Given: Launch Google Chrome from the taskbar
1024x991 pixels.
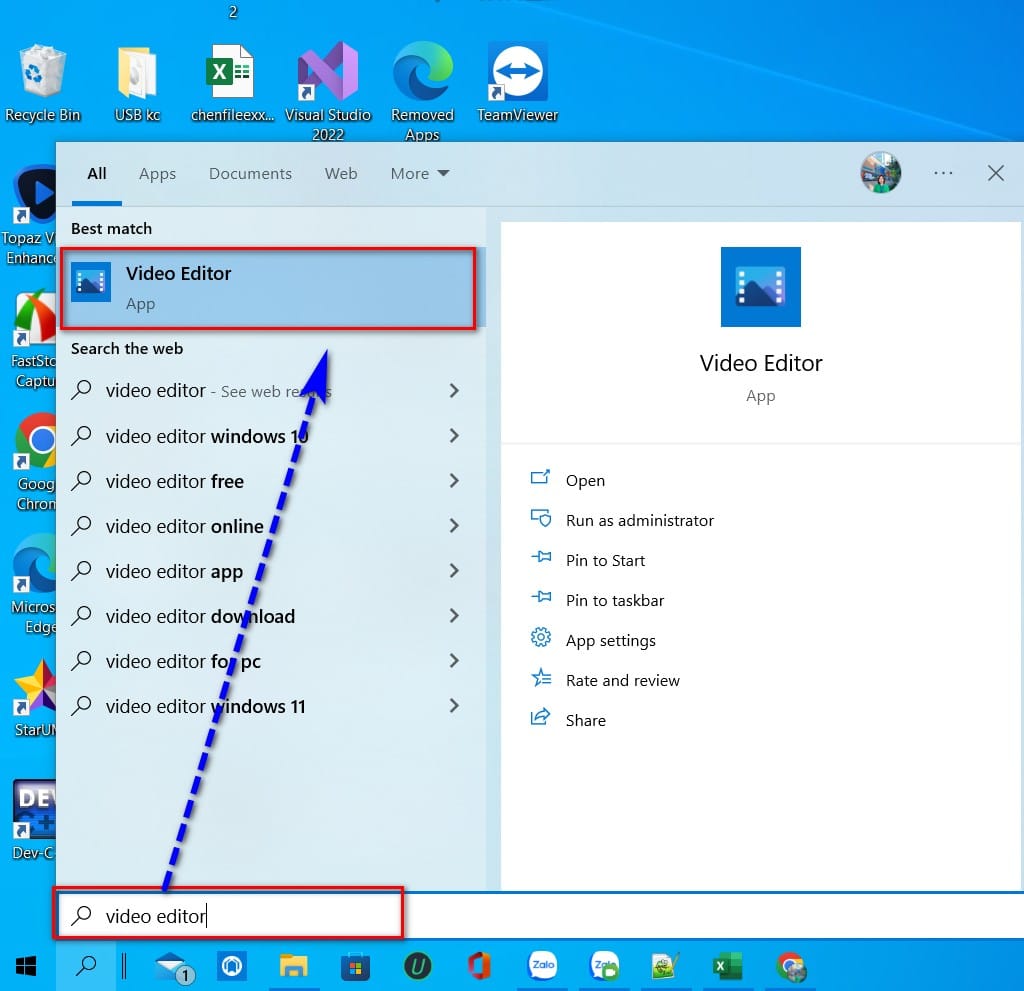Looking at the screenshot, I should coord(792,966).
